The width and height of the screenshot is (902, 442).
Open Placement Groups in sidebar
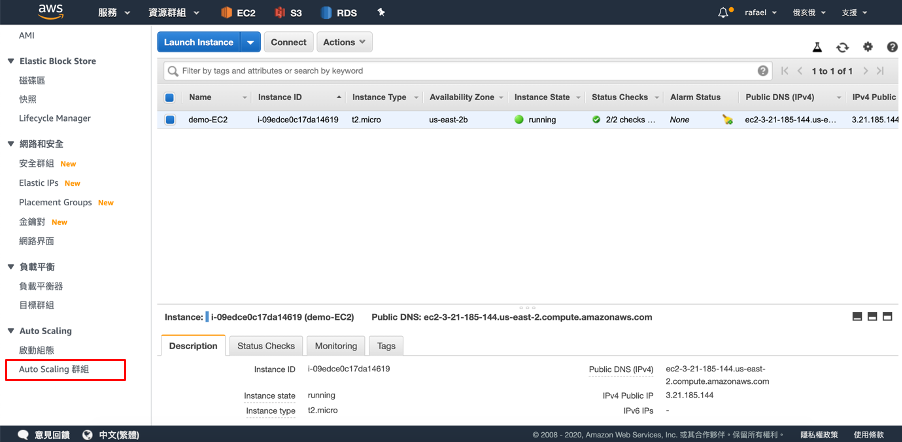(x=55, y=202)
